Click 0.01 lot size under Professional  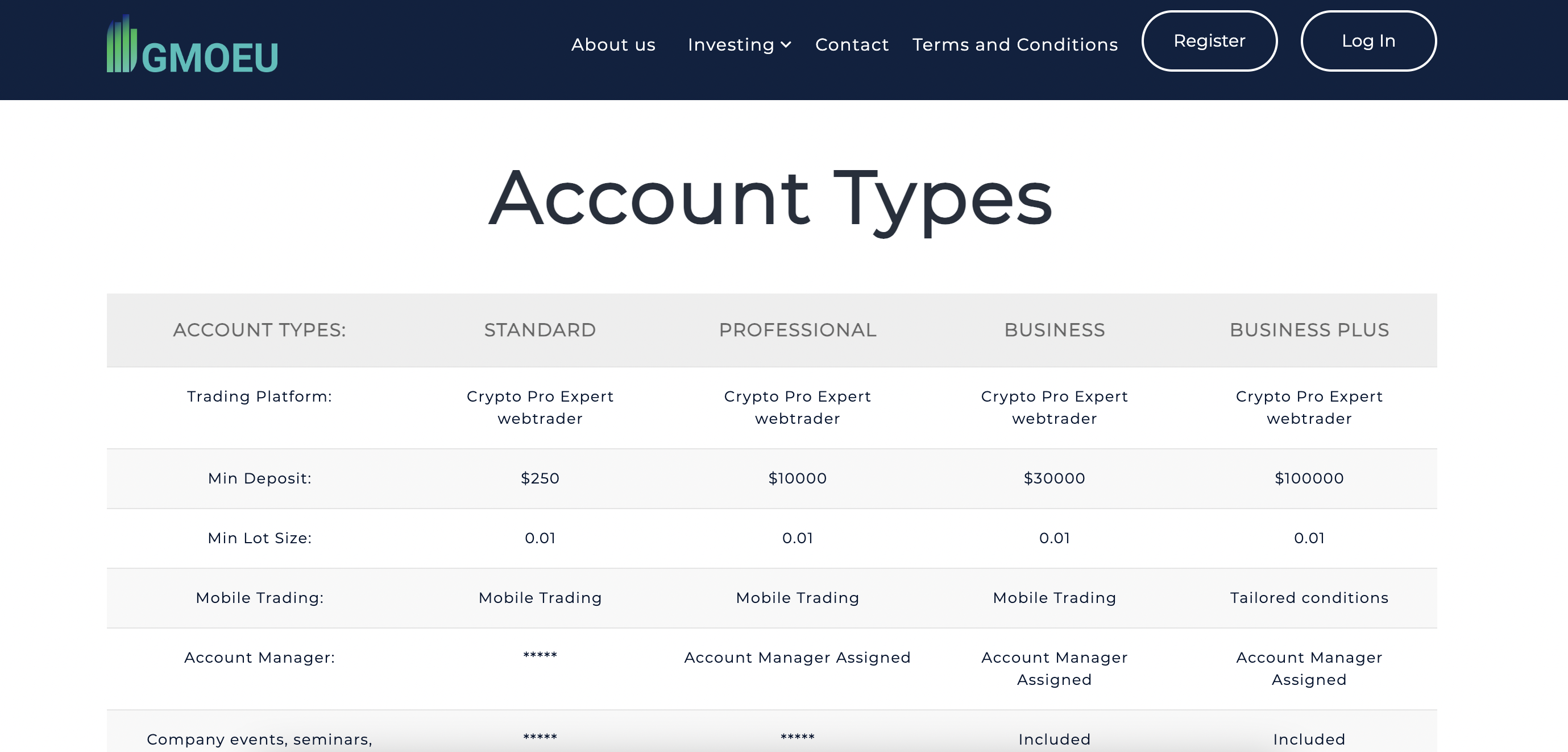point(798,538)
